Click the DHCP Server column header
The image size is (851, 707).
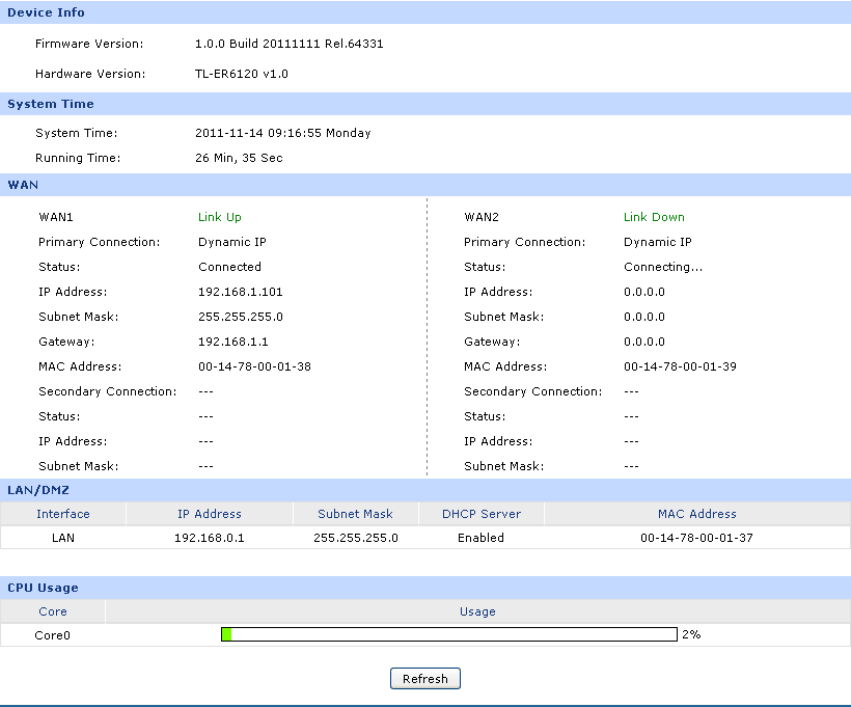pyautogui.click(x=481, y=514)
